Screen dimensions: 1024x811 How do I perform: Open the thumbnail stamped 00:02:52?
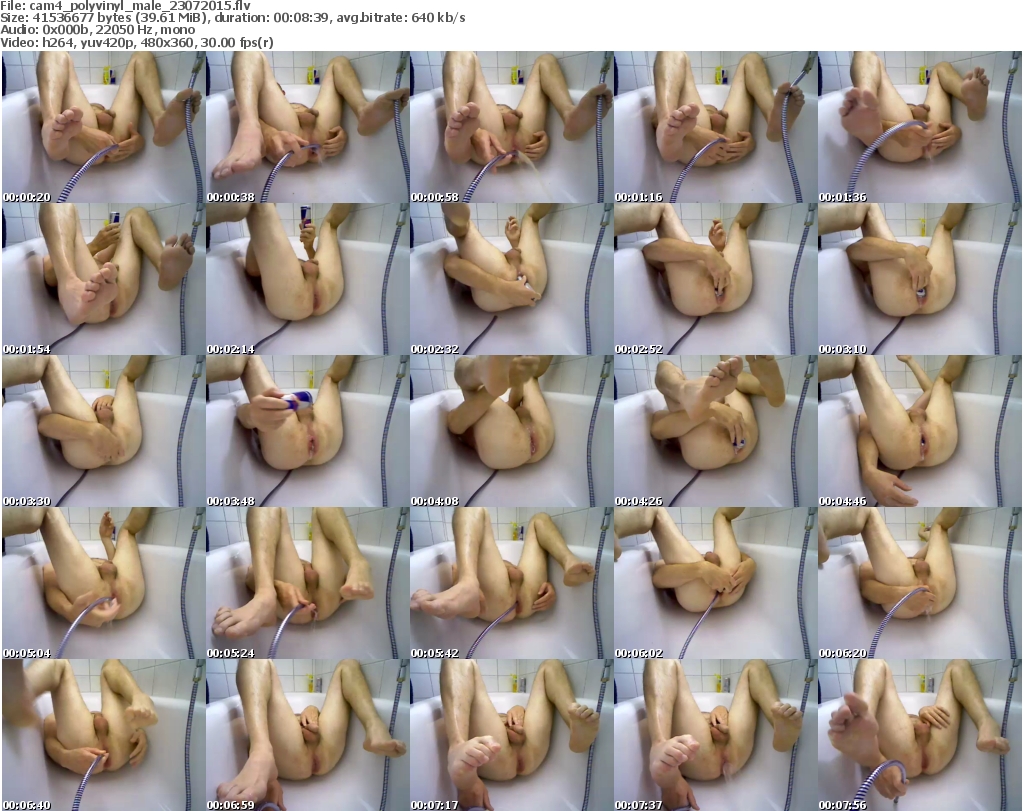(715, 279)
